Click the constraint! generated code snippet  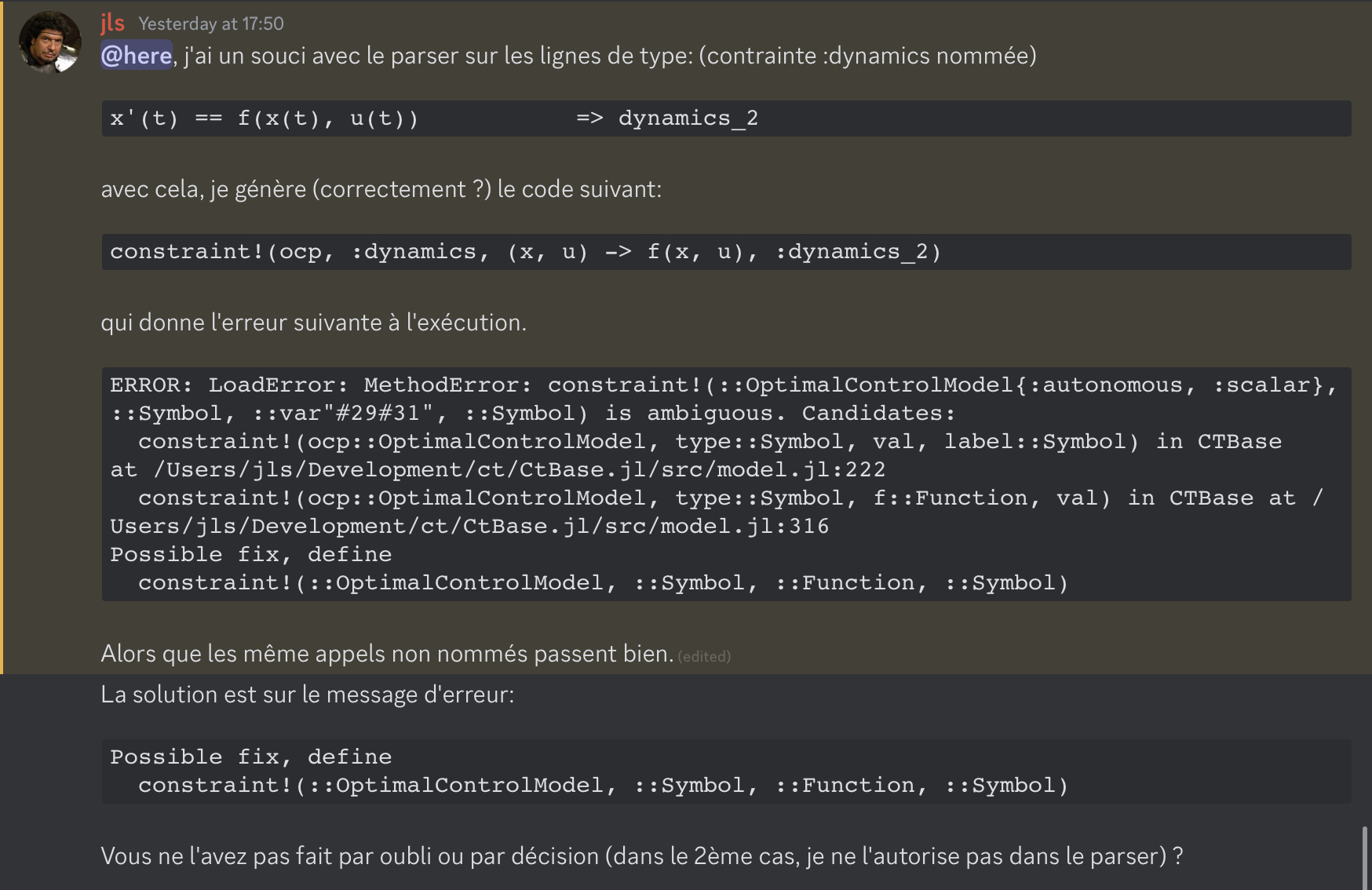(x=524, y=251)
